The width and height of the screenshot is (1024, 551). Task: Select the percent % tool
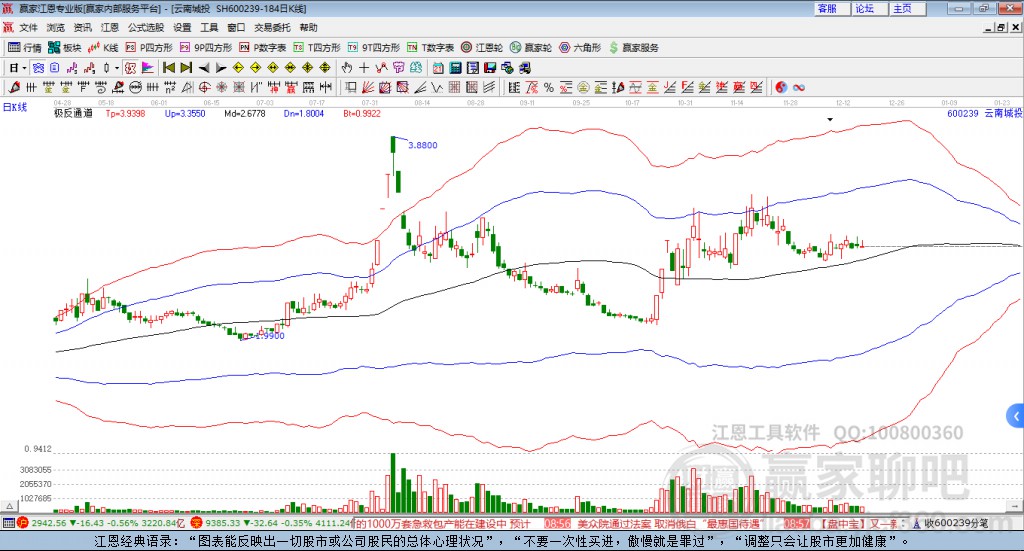point(549,87)
